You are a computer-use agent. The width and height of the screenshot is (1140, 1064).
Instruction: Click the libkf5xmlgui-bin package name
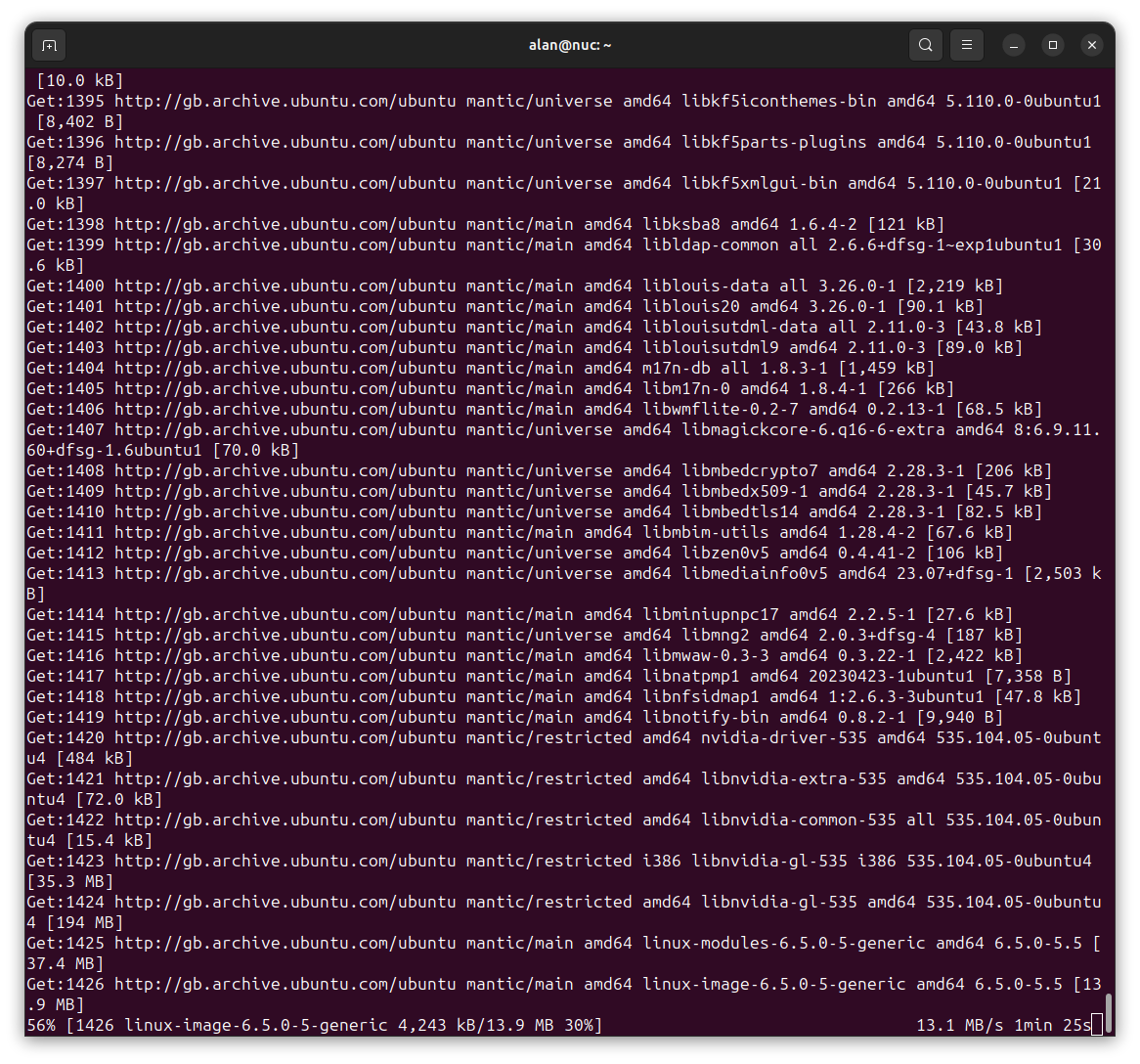point(759,183)
